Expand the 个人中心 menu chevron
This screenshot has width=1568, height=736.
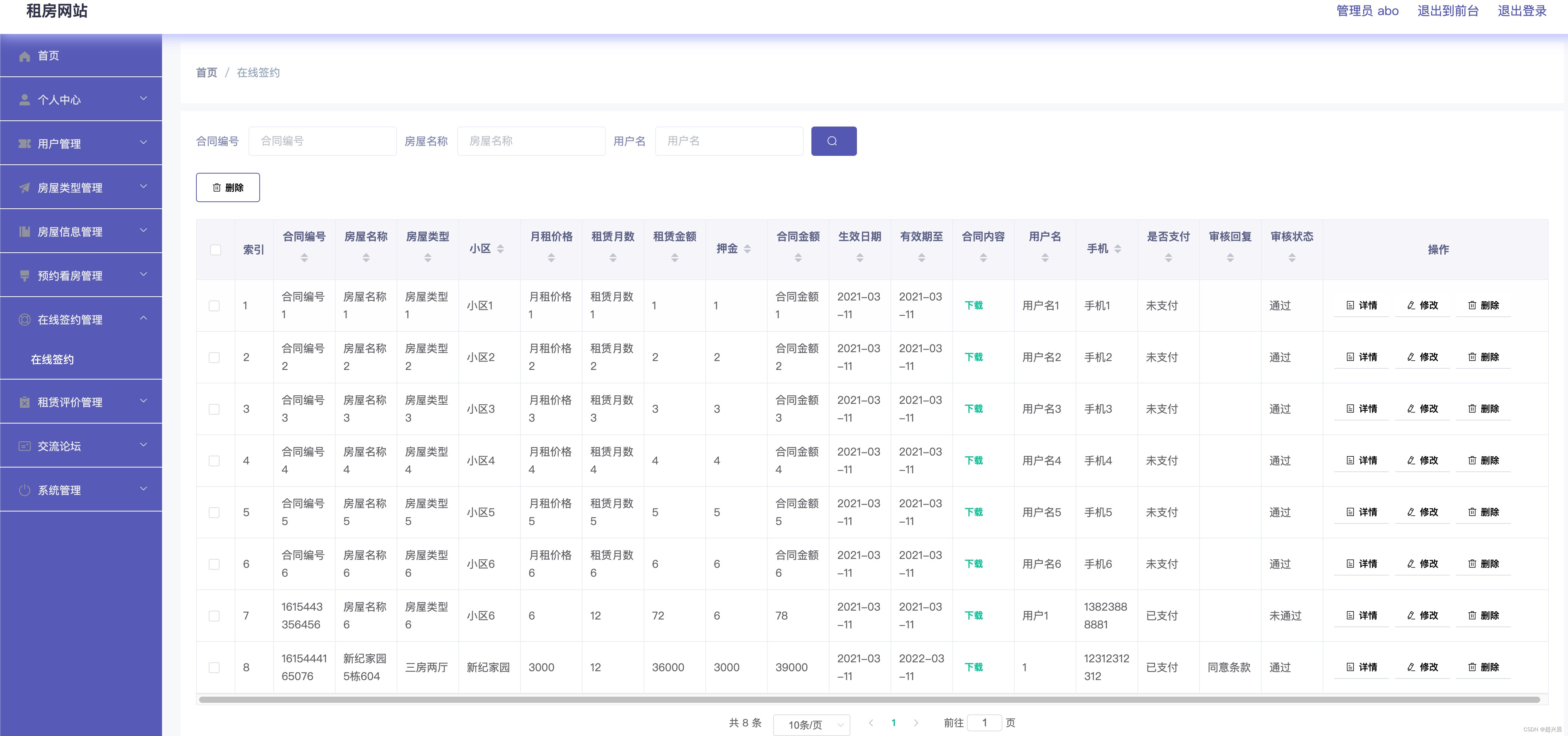[x=144, y=99]
